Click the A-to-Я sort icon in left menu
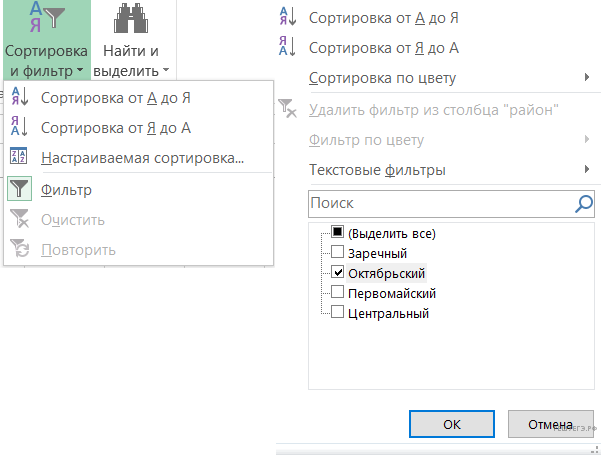Viewport: 601px width, 455px height. click(21, 97)
